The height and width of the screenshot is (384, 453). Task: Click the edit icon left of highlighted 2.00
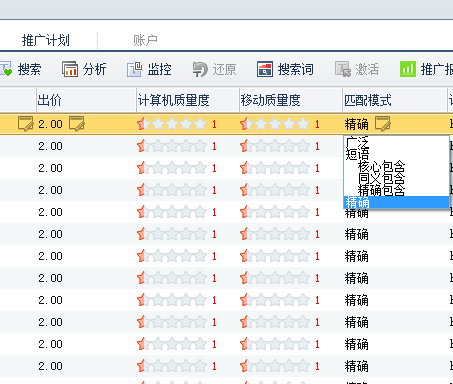[x=25, y=124]
